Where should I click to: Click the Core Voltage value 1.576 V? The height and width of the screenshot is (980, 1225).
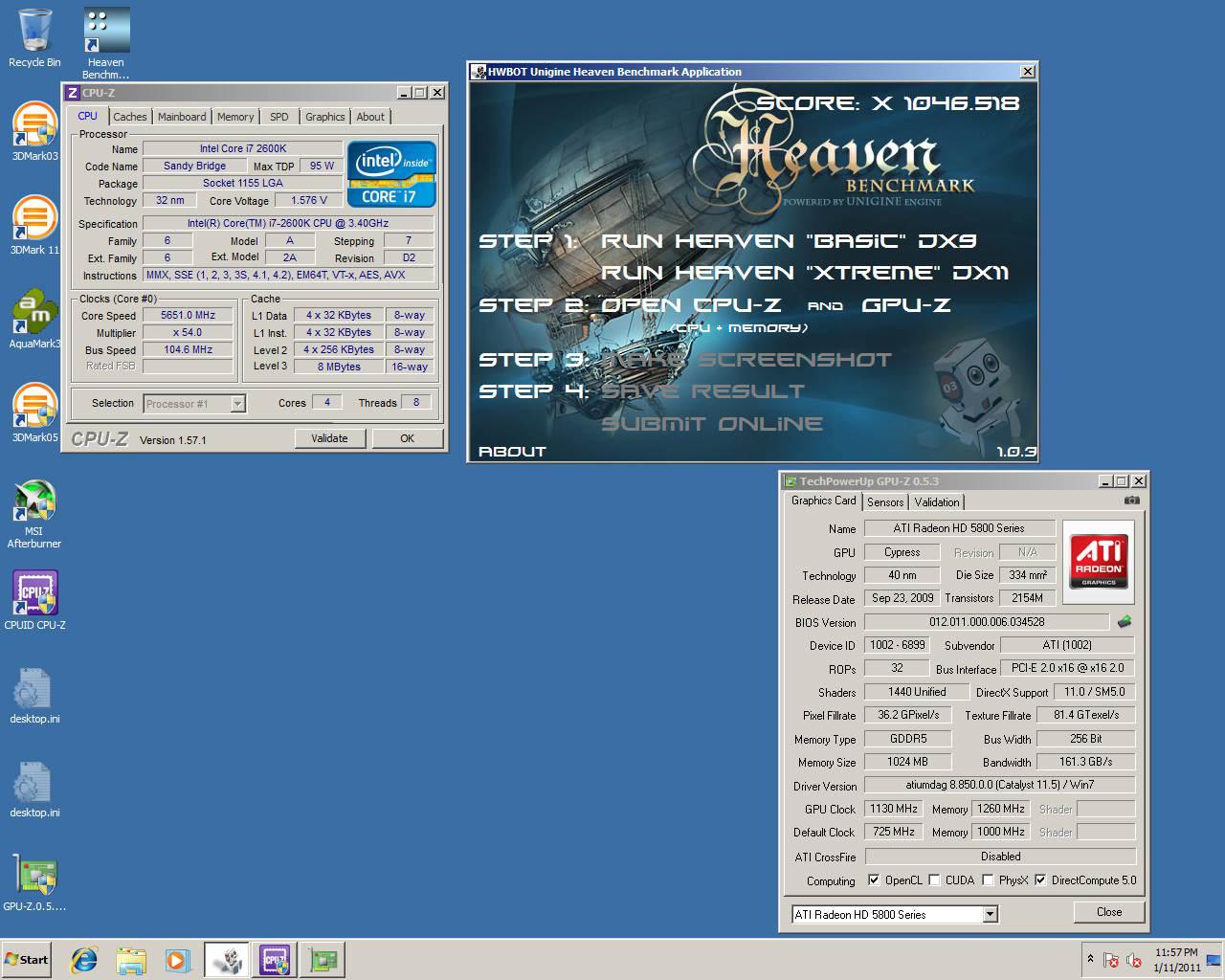tap(308, 200)
